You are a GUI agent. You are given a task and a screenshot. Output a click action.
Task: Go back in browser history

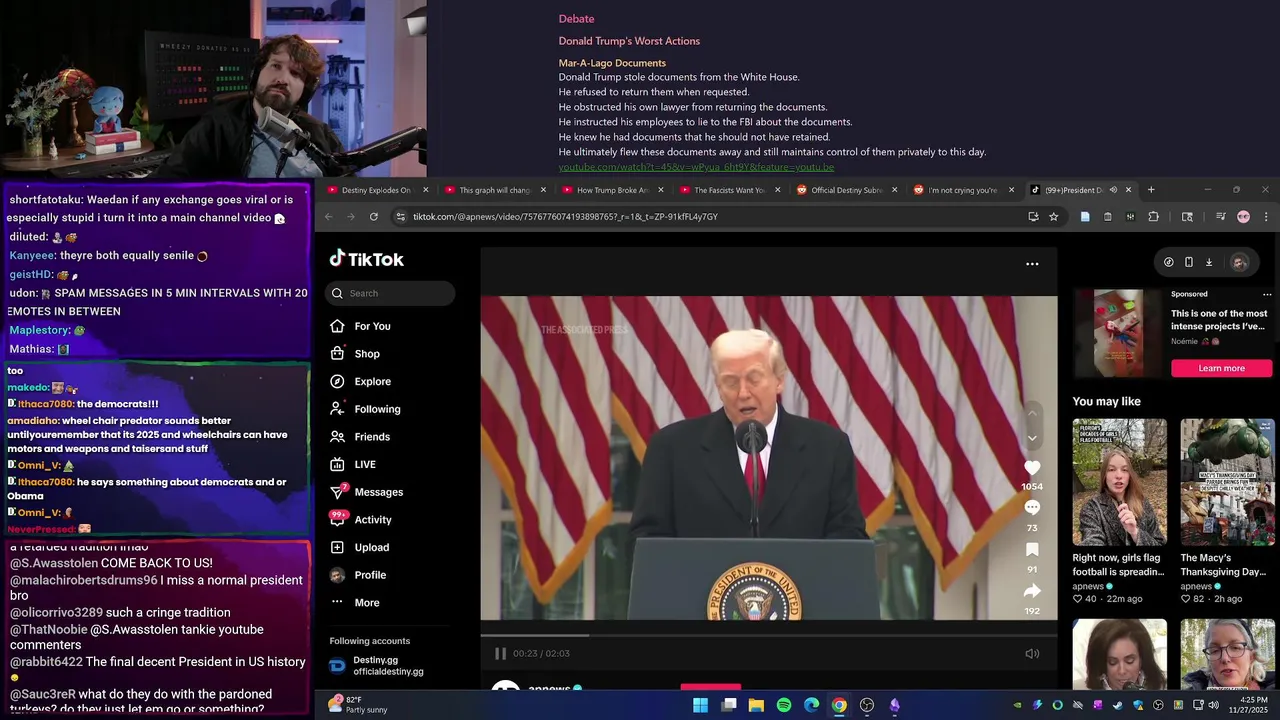(328, 216)
